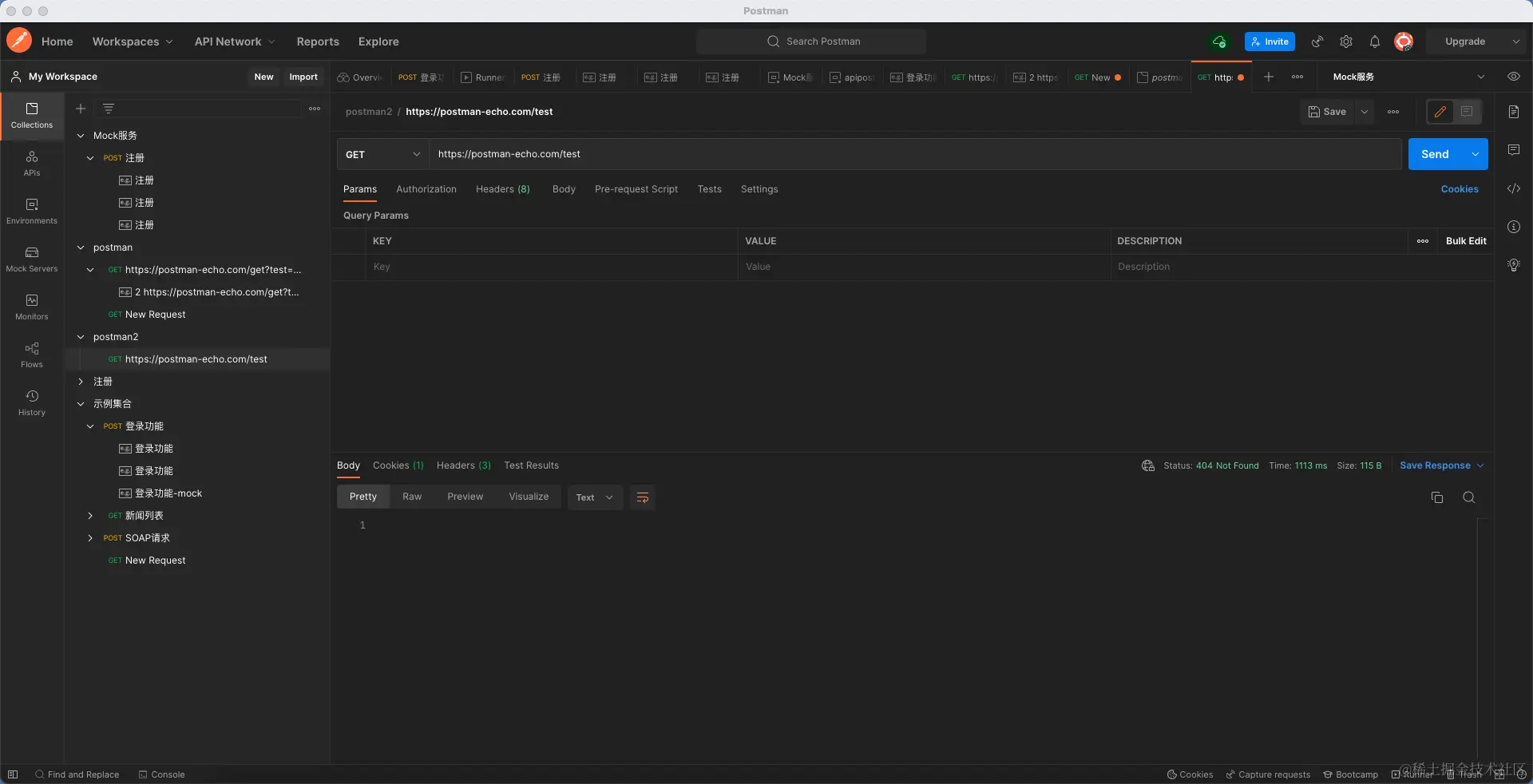Screen dimensions: 1533x784
Task: Switch to the Pre-request Script tab
Action: [x=636, y=189]
